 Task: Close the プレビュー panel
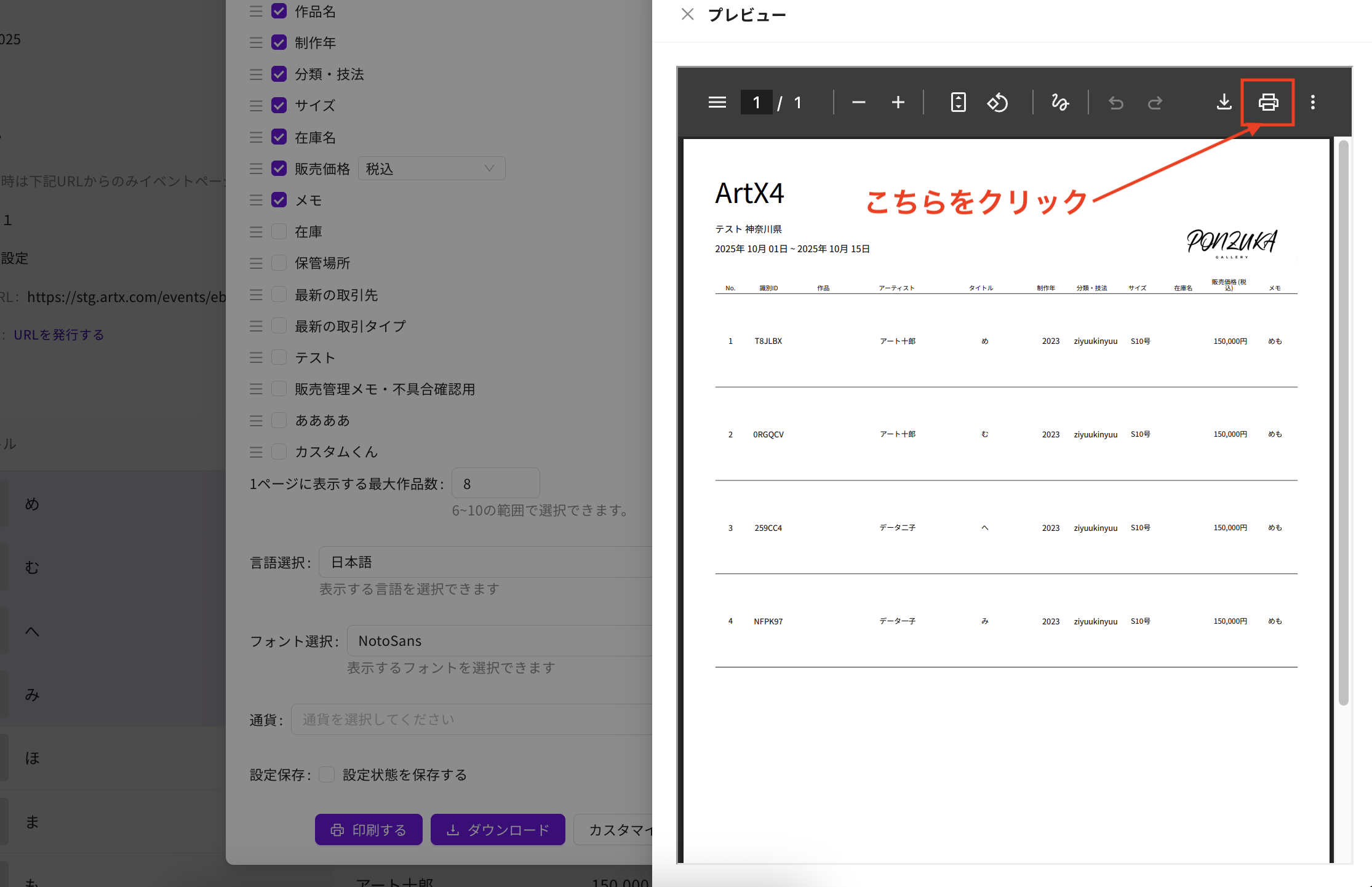tap(687, 14)
